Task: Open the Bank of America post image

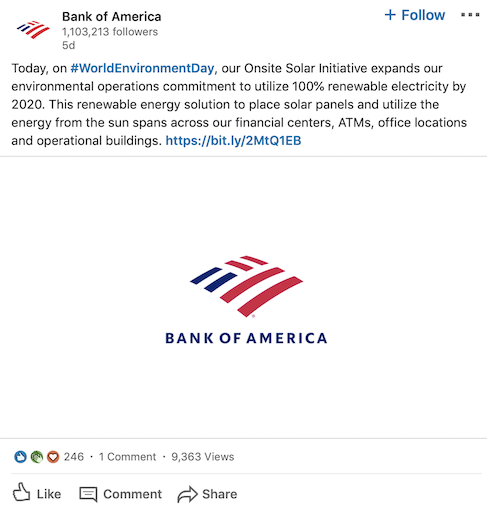Action: click(x=243, y=297)
